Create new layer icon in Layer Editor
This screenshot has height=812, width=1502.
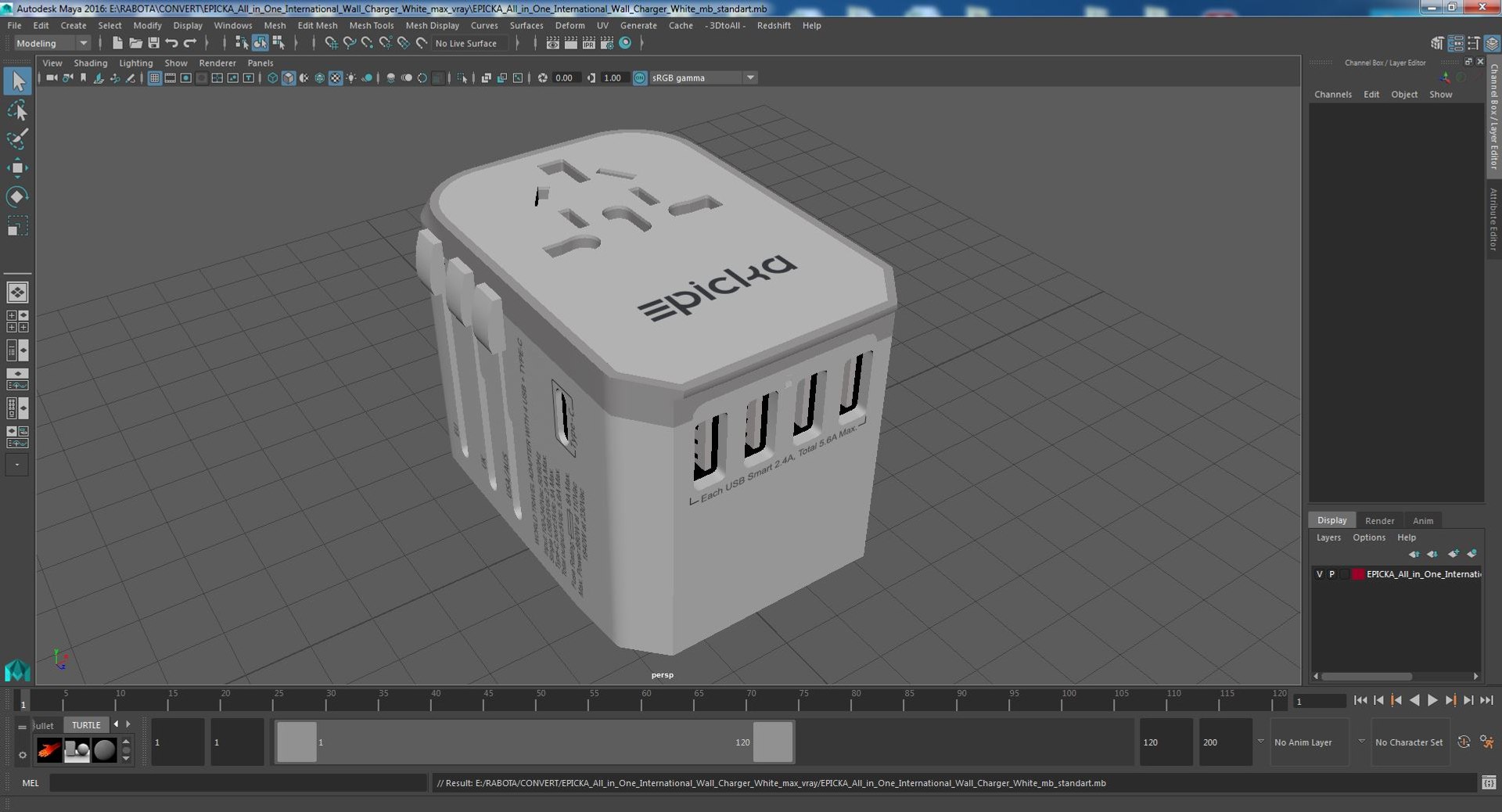pos(1453,554)
